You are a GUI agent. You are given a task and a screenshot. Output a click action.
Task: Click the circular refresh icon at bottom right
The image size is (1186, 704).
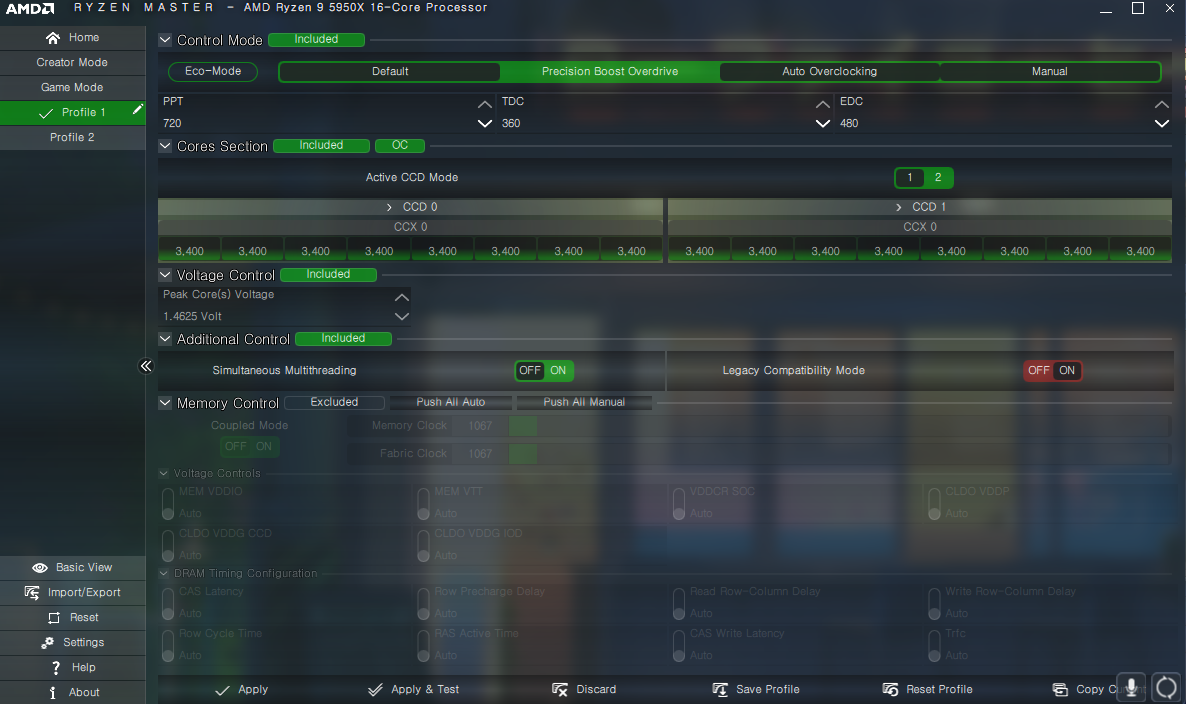coord(1166,687)
